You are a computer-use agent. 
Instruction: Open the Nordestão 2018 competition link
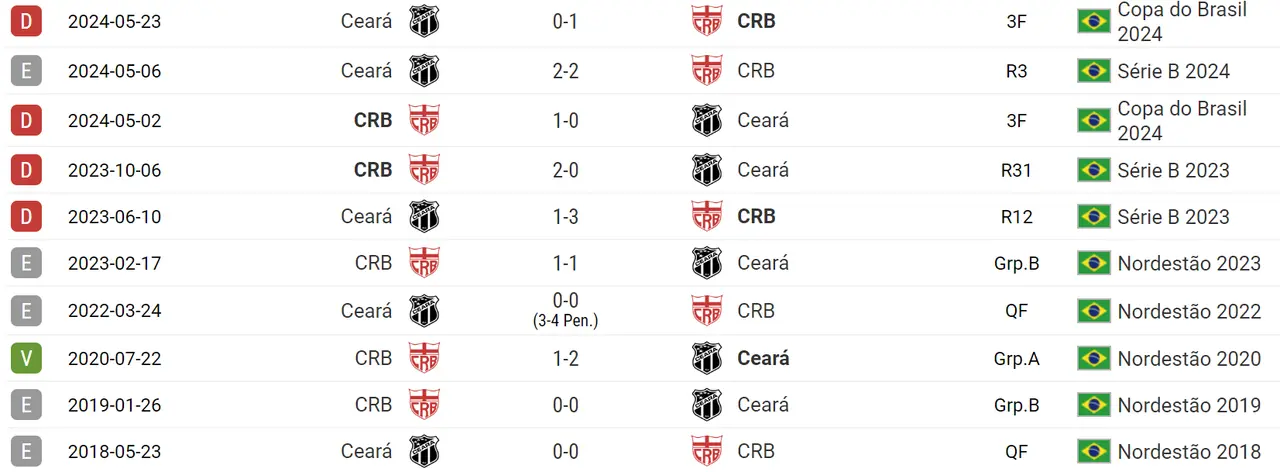pos(1189,451)
